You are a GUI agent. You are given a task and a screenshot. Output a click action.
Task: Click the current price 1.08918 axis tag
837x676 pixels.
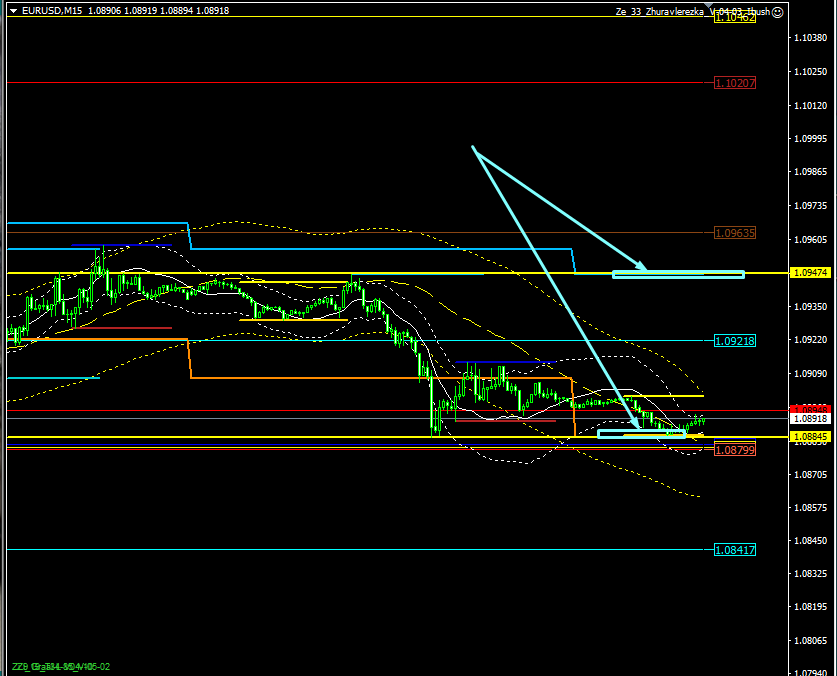tap(809, 420)
